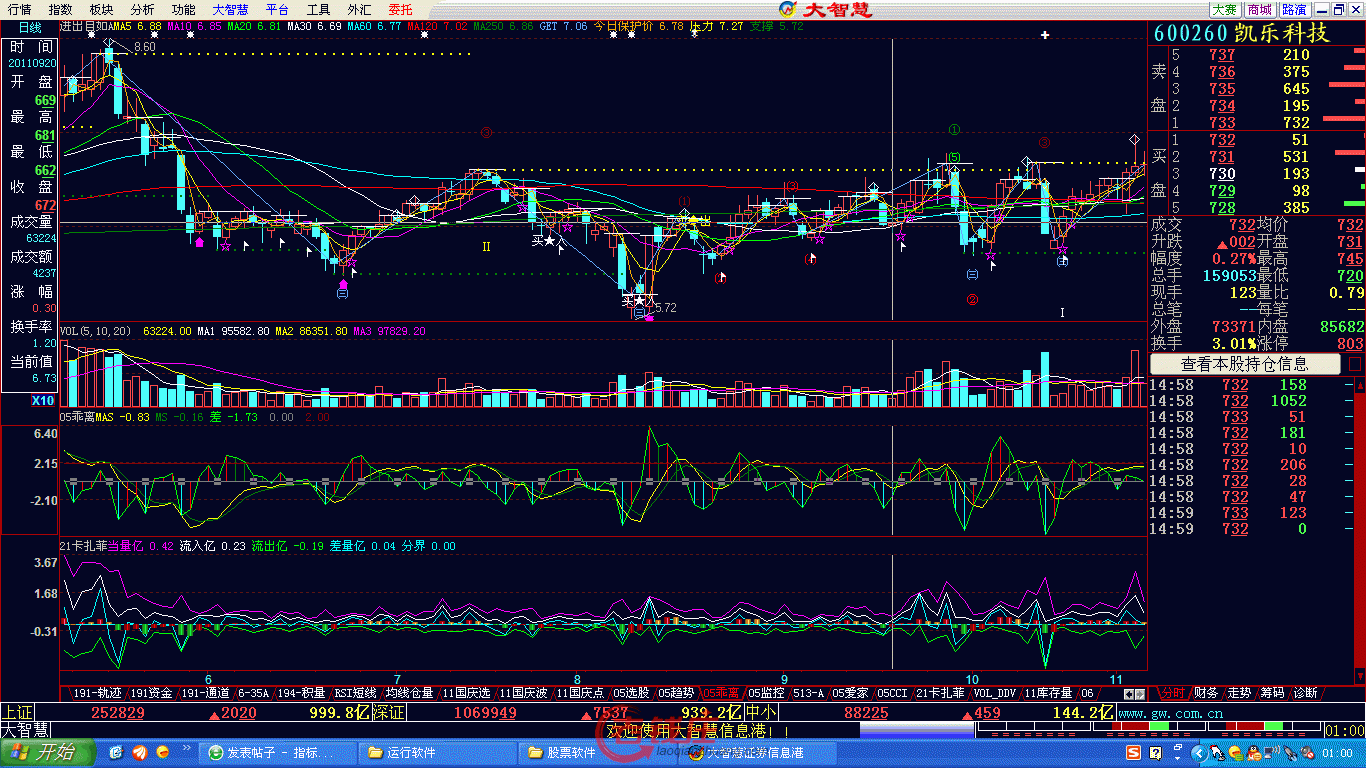Open the 委托 trading menu
Screen dimensions: 1366x768
400,9
